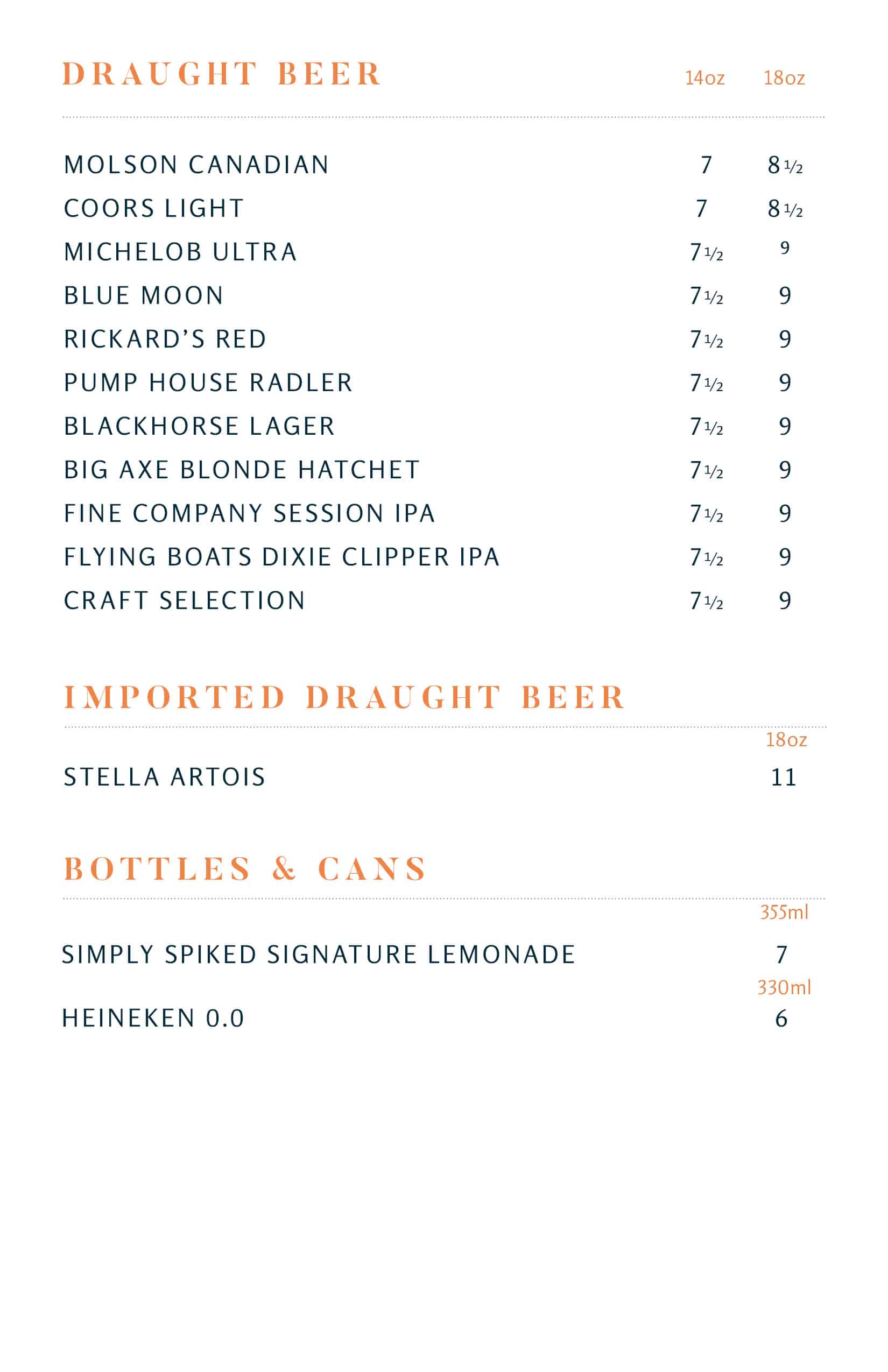Image resolution: width=888 pixels, height=1372 pixels.
Task: Select the Molson Canadian menu item
Action: [196, 165]
